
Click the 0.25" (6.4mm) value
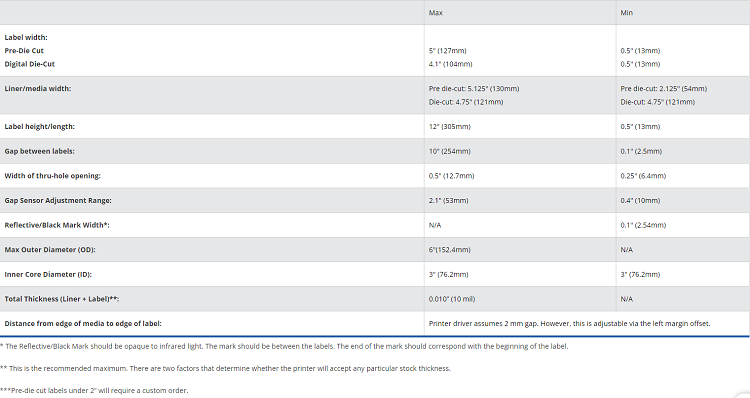643,176
